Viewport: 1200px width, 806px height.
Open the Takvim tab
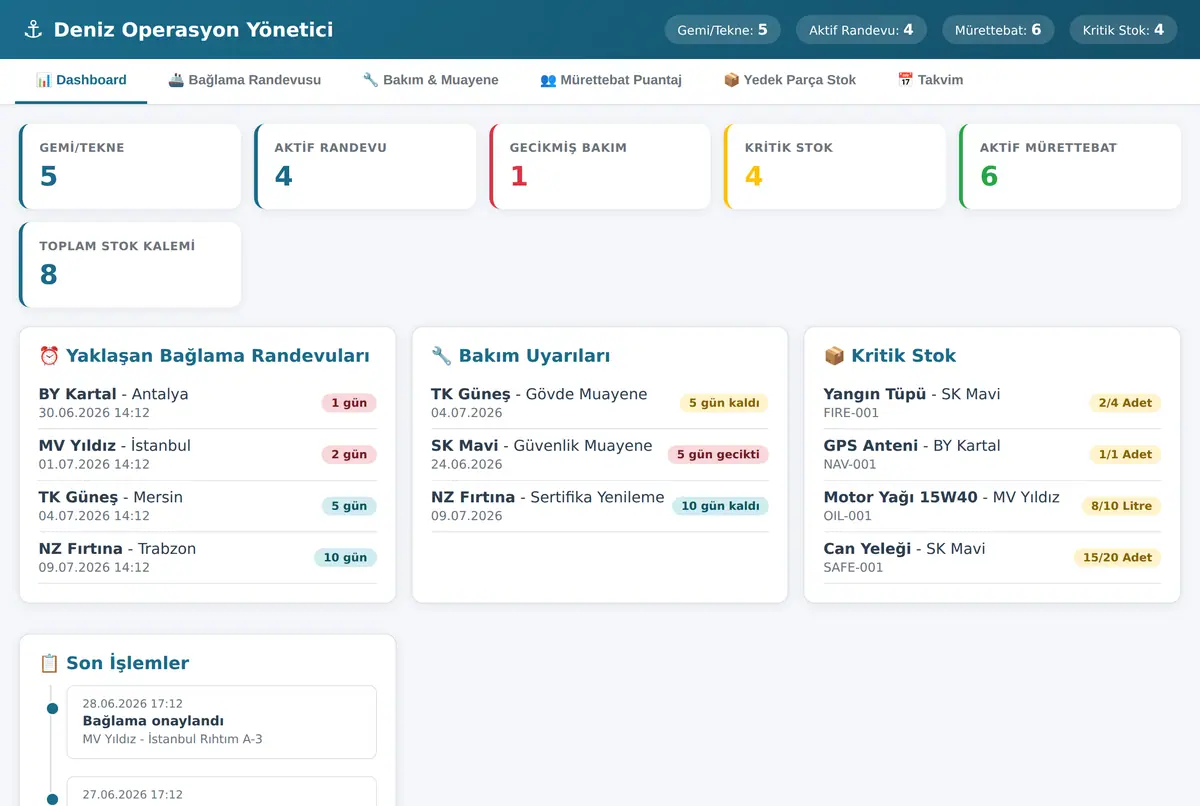point(930,80)
